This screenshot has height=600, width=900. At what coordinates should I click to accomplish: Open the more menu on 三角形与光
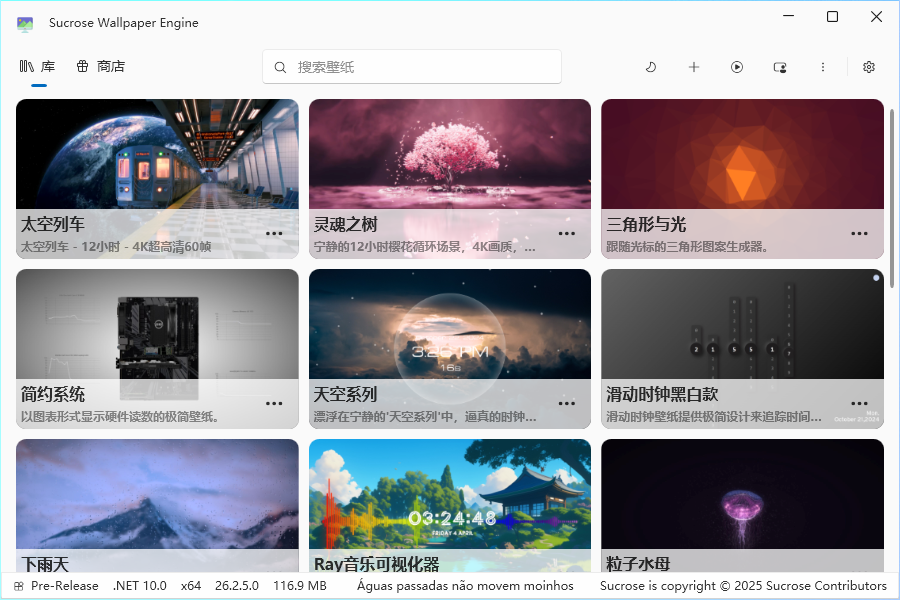pyautogui.click(x=859, y=233)
